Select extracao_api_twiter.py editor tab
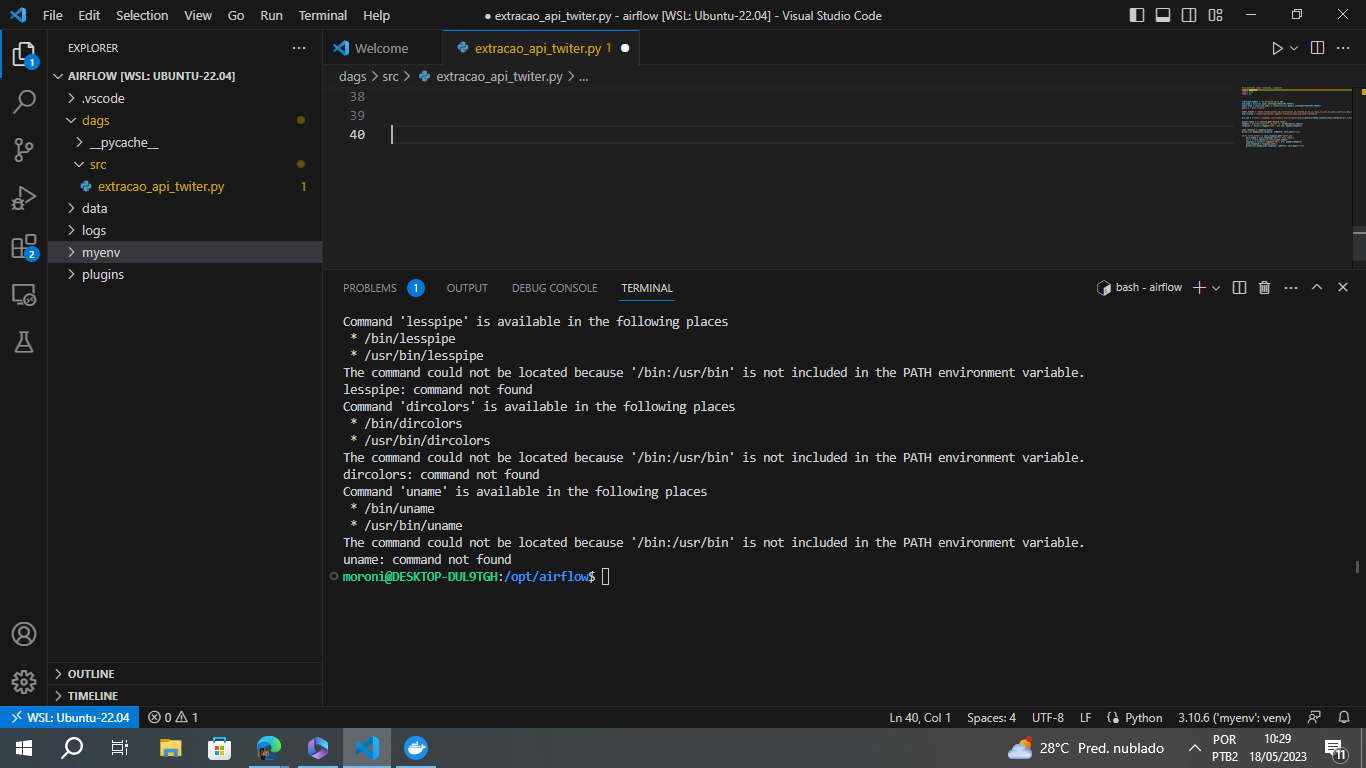 coord(541,48)
